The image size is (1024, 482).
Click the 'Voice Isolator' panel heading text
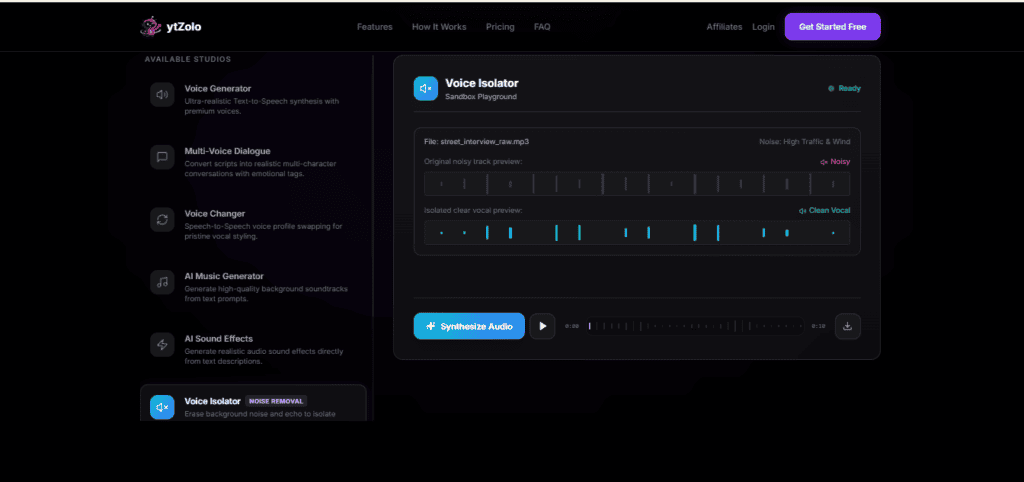click(482, 84)
